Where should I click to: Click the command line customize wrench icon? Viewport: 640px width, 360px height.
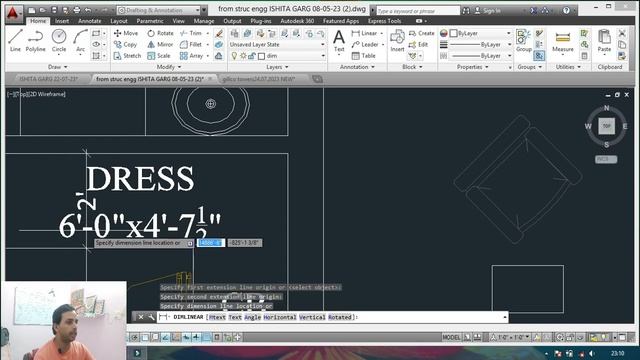(x=151, y=317)
